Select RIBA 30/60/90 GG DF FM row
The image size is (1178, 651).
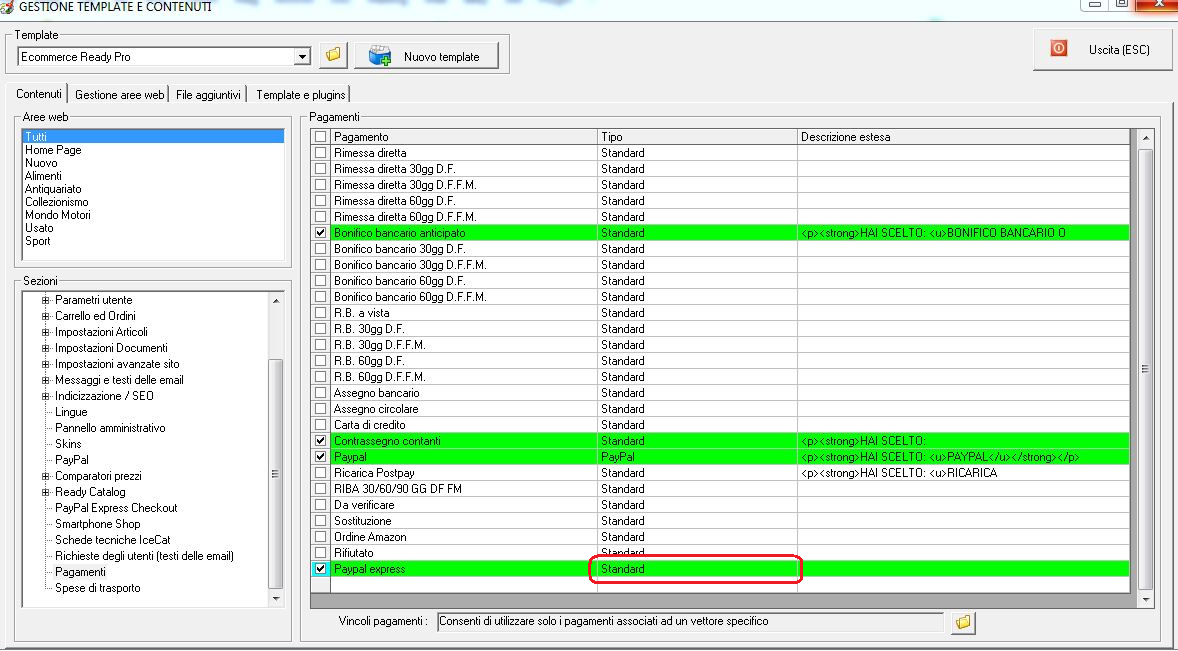pyautogui.click(x=720, y=489)
